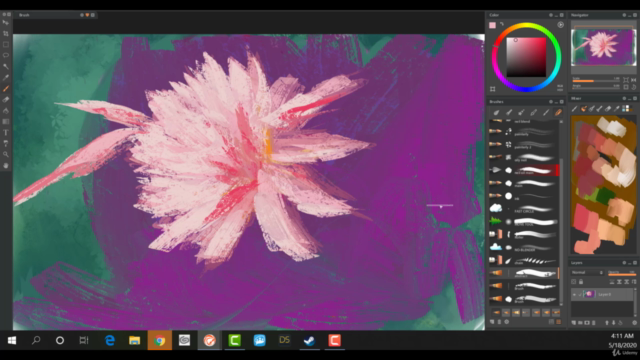
Task: Click reset rotation icon in Navigator
Action: click(x=633, y=87)
